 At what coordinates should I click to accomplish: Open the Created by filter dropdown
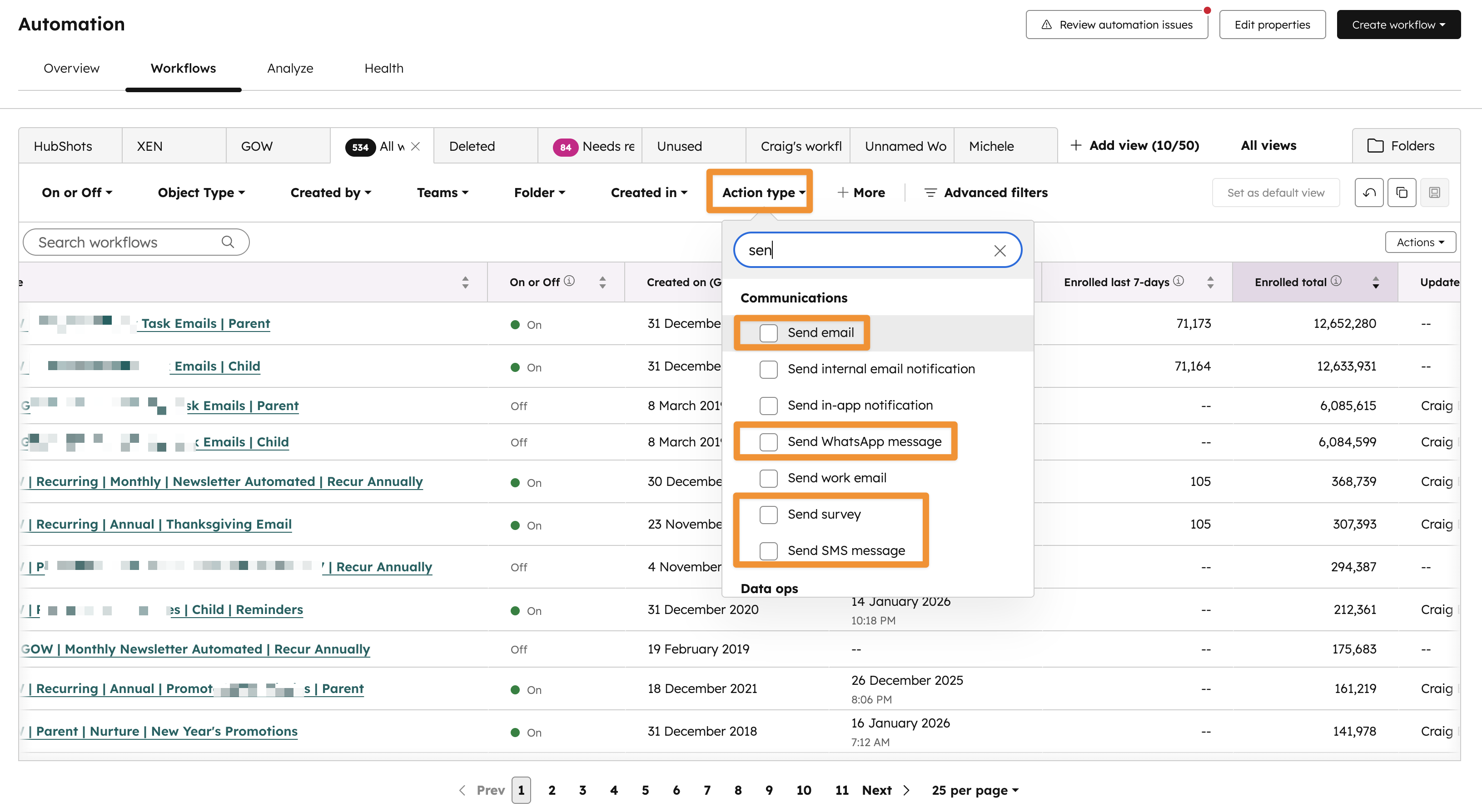(x=330, y=193)
